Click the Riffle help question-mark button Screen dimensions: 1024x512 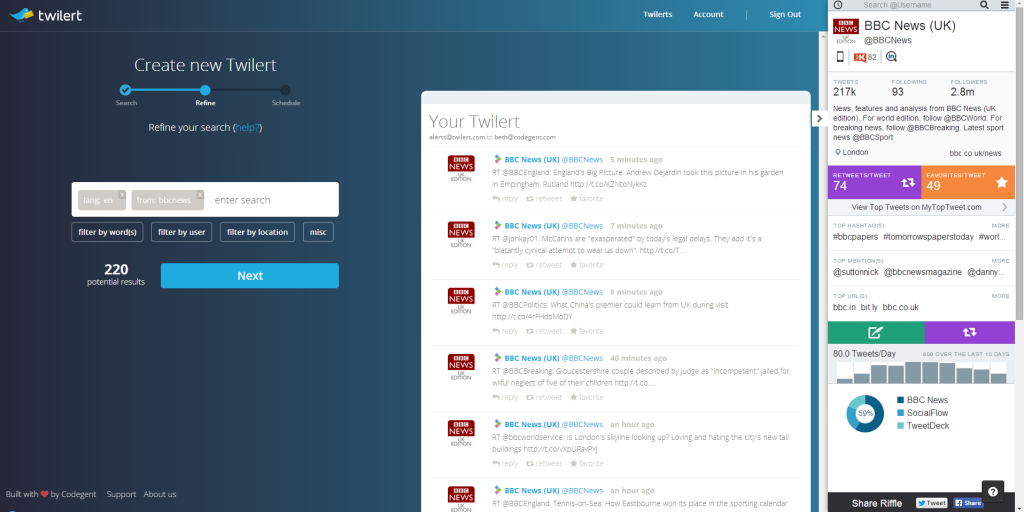993,492
